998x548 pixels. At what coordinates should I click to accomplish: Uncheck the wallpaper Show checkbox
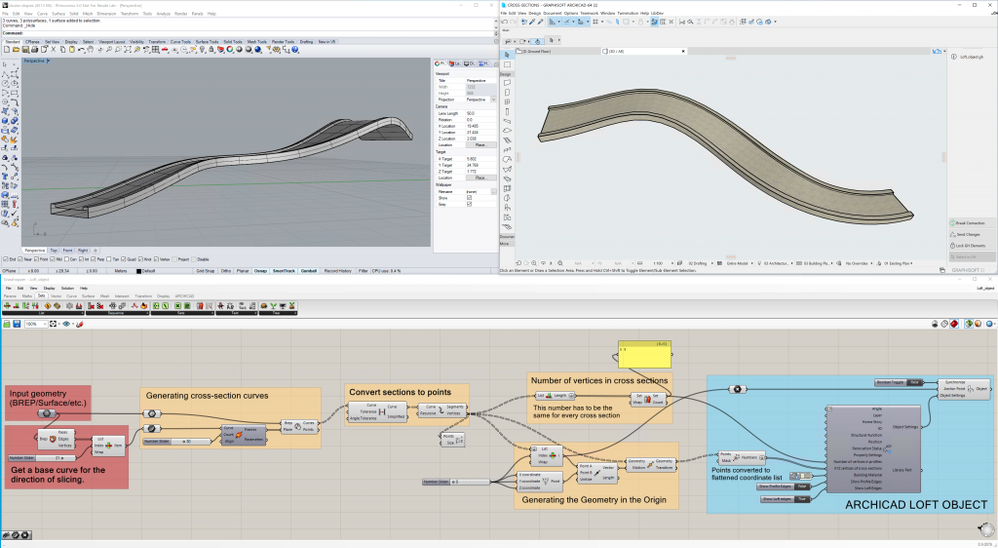coord(469,197)
